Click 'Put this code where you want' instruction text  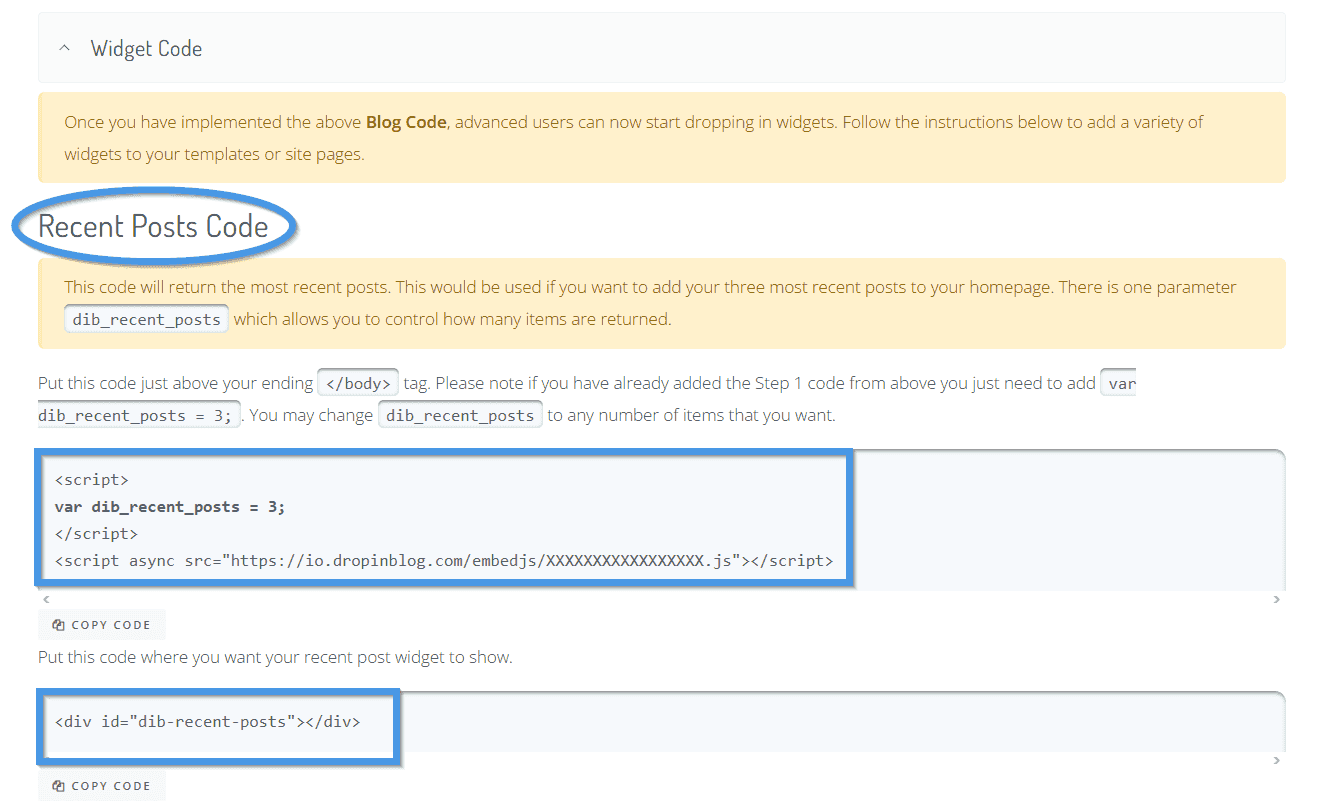[x=275, y=657]
